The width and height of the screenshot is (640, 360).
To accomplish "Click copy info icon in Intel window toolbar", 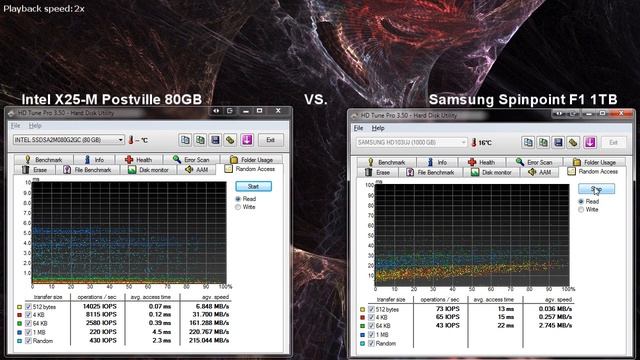I will click(x=185, y=140).
